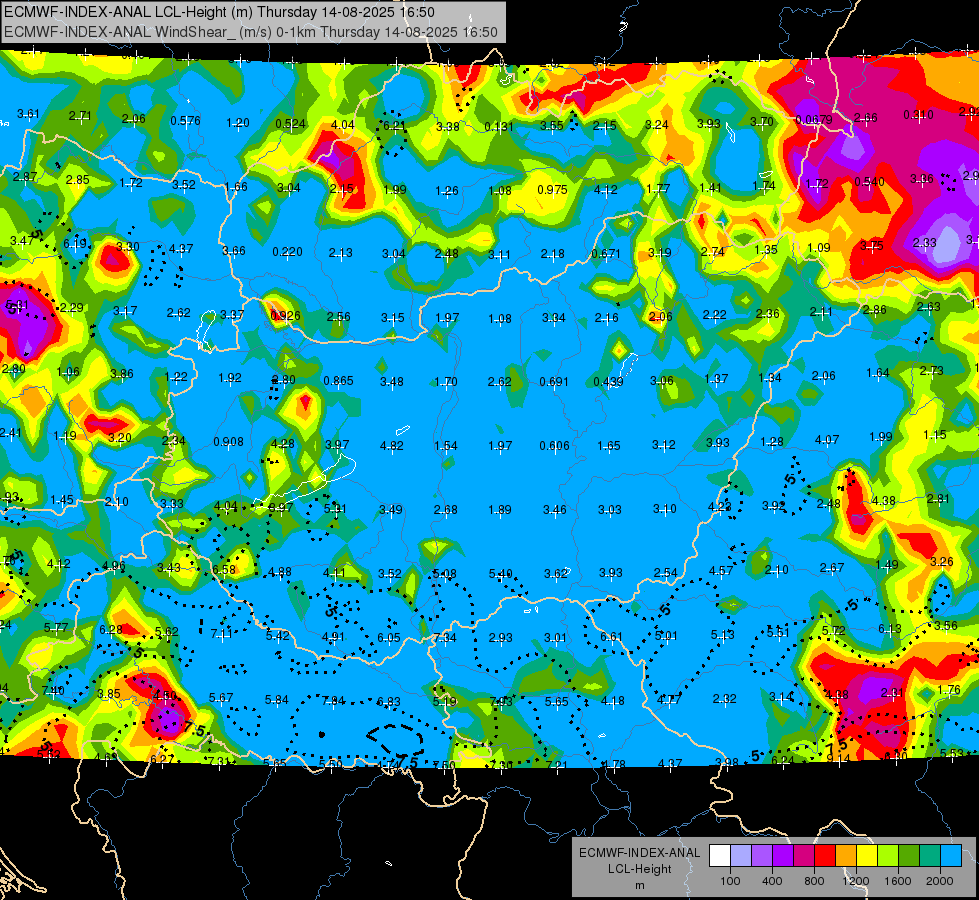Click the 1600 tick label in the legend

tap(898, 881)
